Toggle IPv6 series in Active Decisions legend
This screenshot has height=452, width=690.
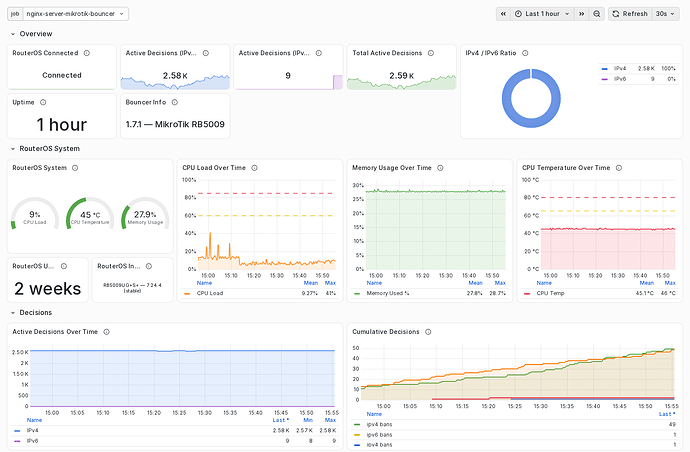(x=33, y=441)
